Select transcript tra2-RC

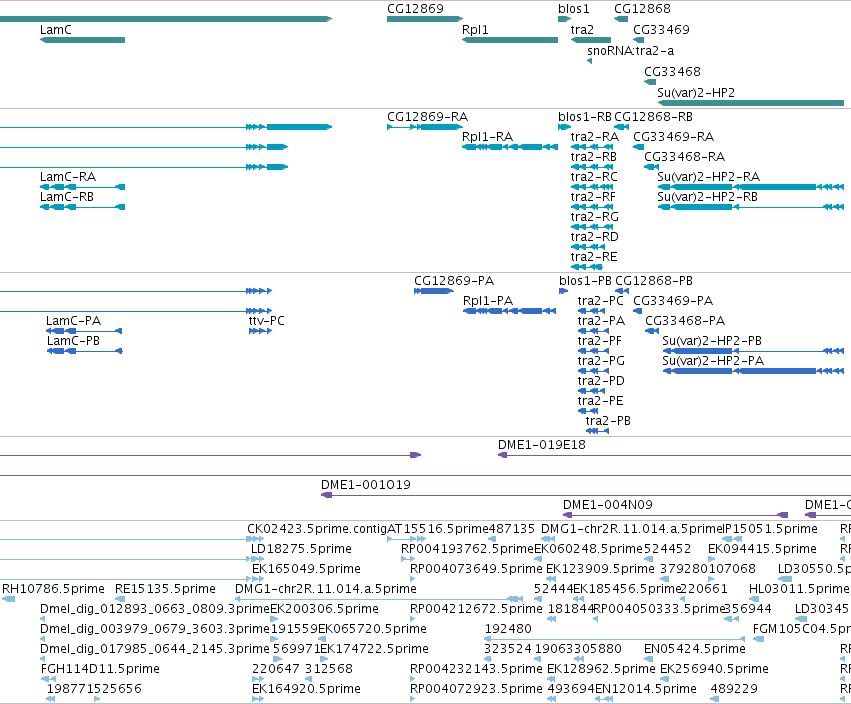pyautogui.click(x=592, y=187)
